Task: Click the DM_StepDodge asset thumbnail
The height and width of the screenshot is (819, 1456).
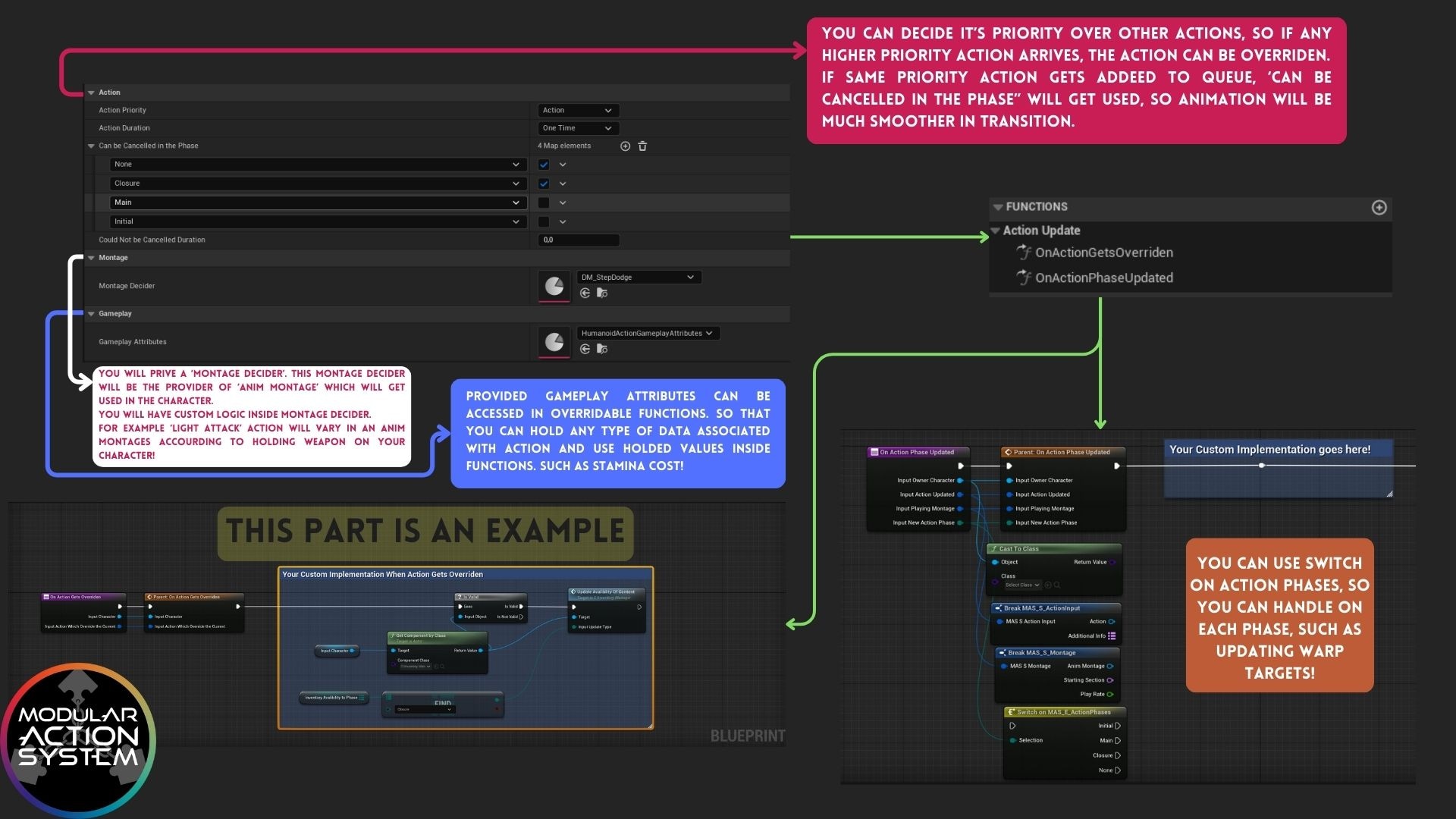Action: point(554,286)
